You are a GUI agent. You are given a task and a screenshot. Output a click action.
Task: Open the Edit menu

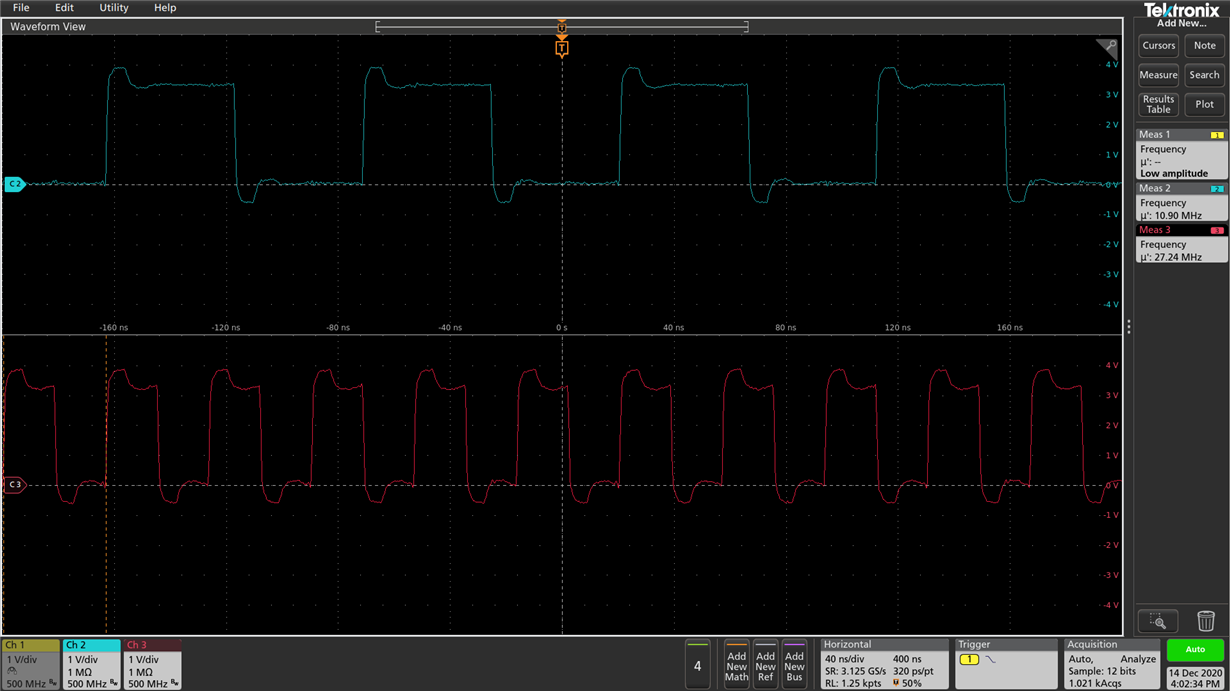click(65, 8)
